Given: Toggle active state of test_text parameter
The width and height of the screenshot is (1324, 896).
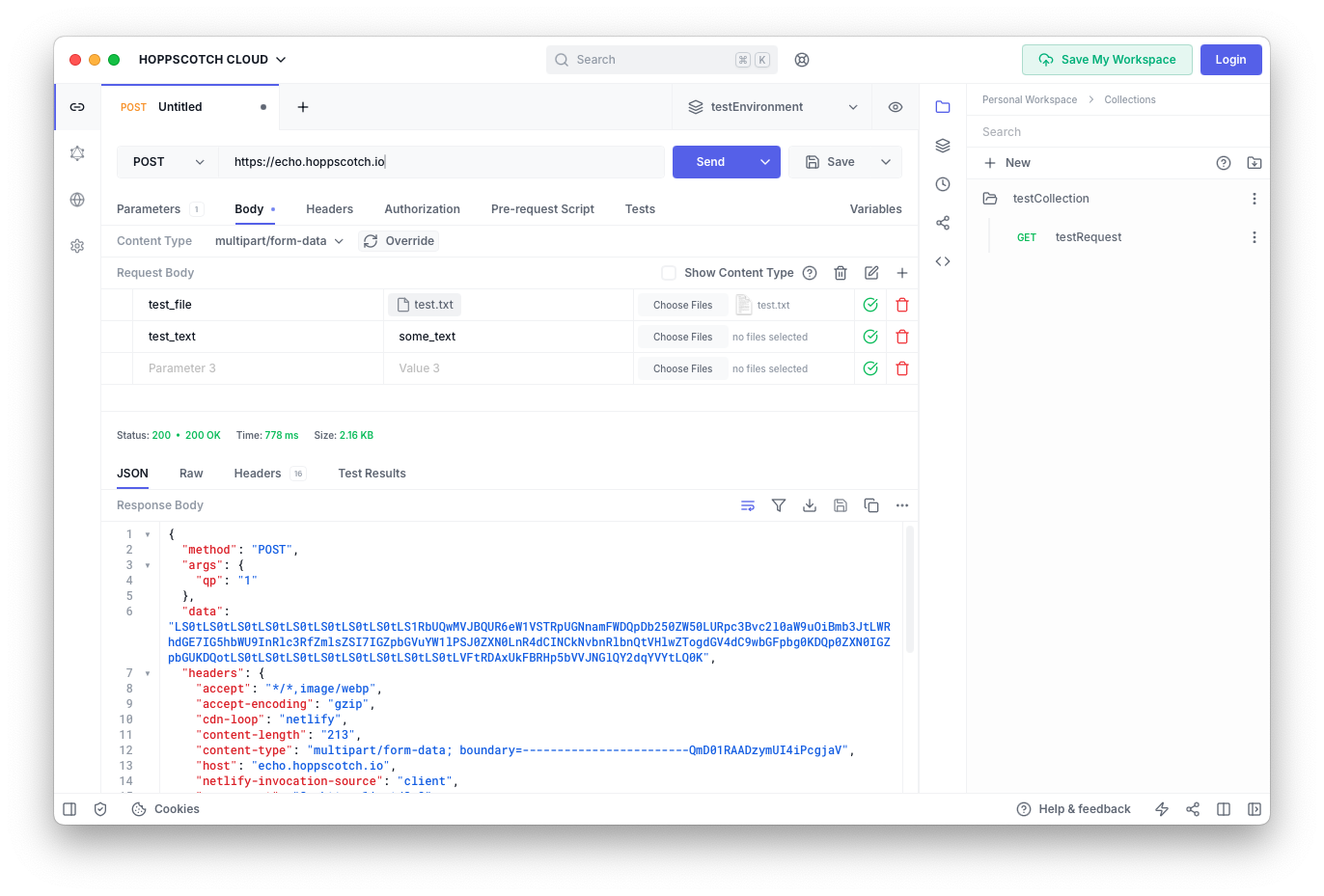Looking at the screenshot, I should click(870, 337).
